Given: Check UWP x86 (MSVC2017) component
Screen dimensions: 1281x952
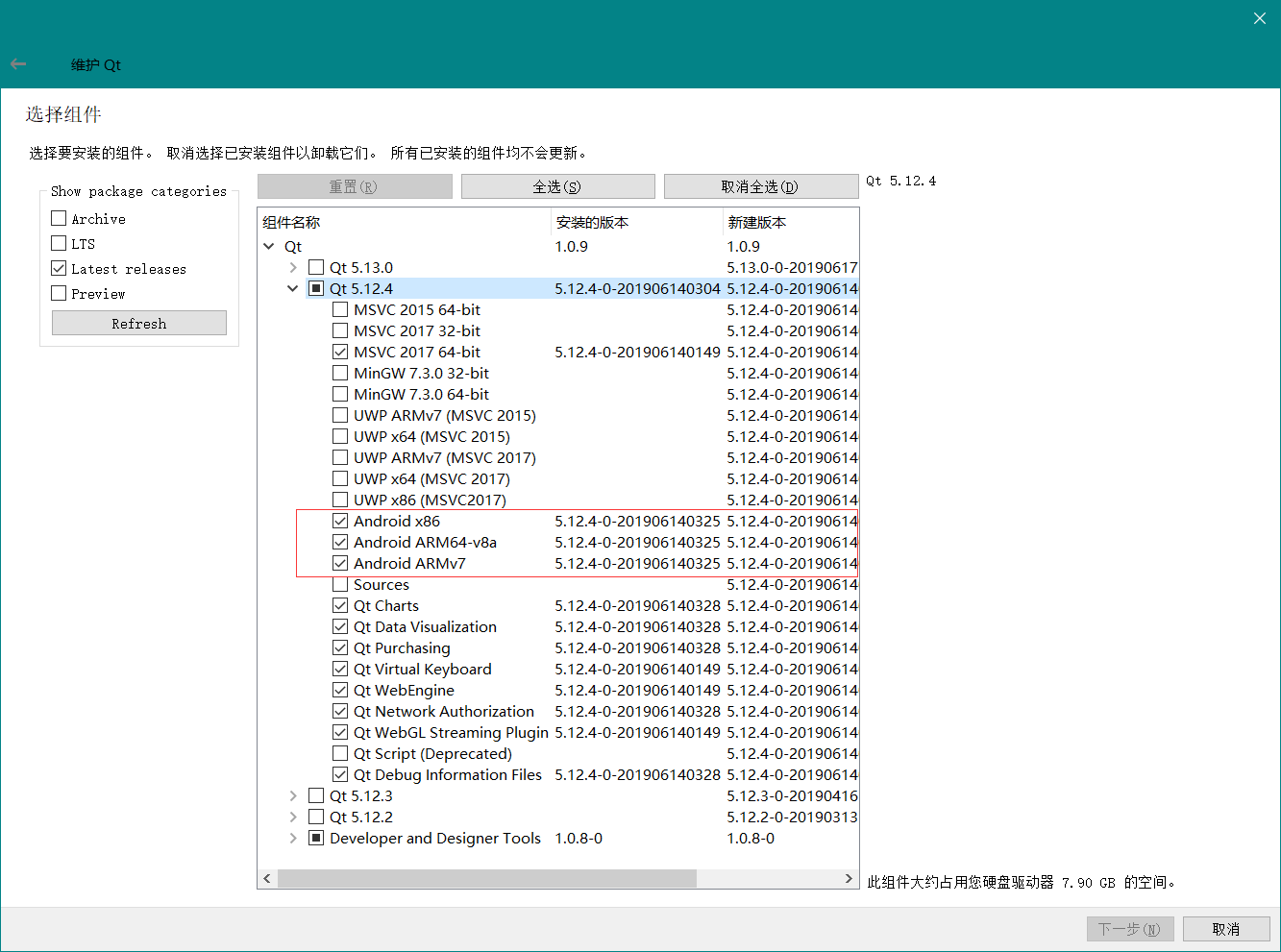Looking at the screenshot, I should [340, 500].
